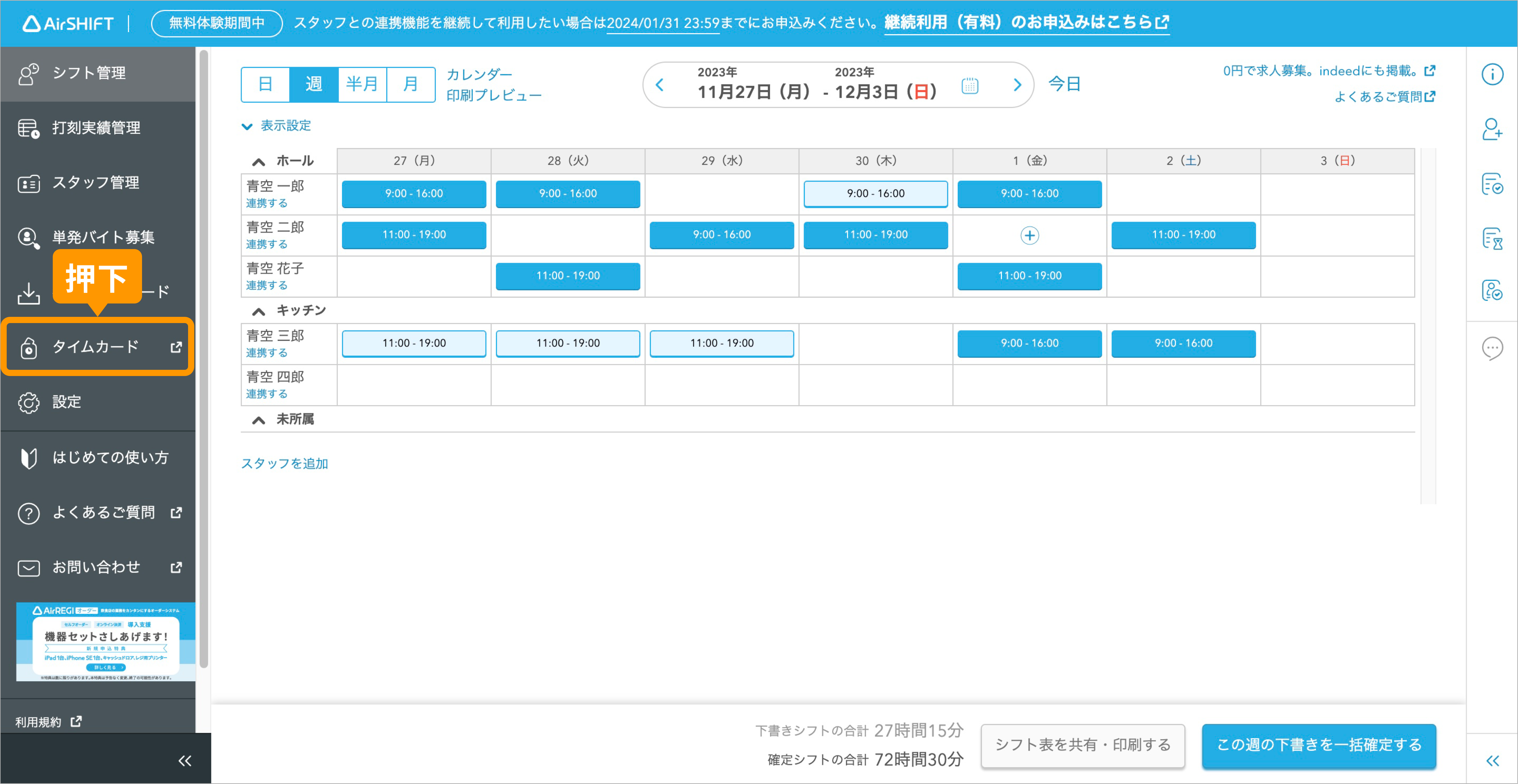Click the AirREGI オーダー banner ad
1518x784 pixels.
point(105,642)
